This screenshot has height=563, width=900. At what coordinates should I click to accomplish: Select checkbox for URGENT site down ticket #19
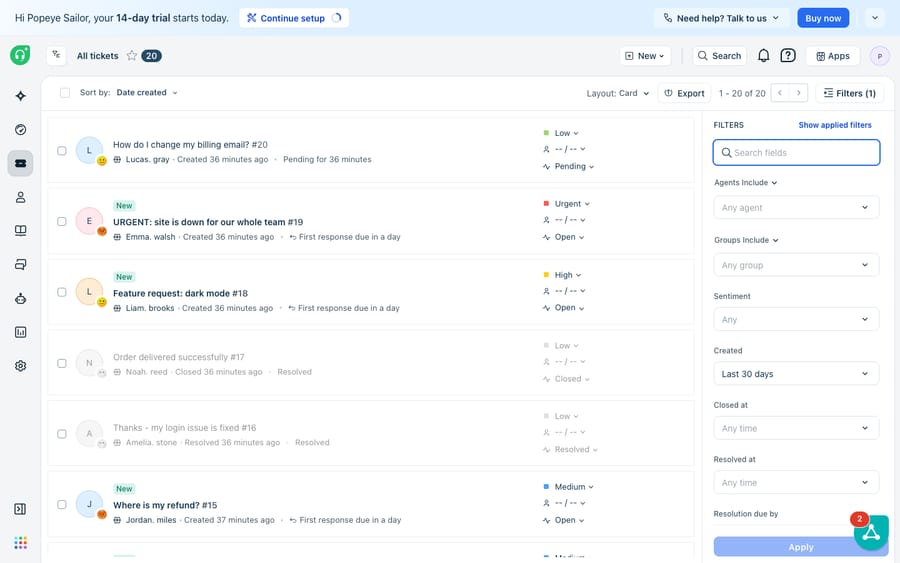coord(61,221)
